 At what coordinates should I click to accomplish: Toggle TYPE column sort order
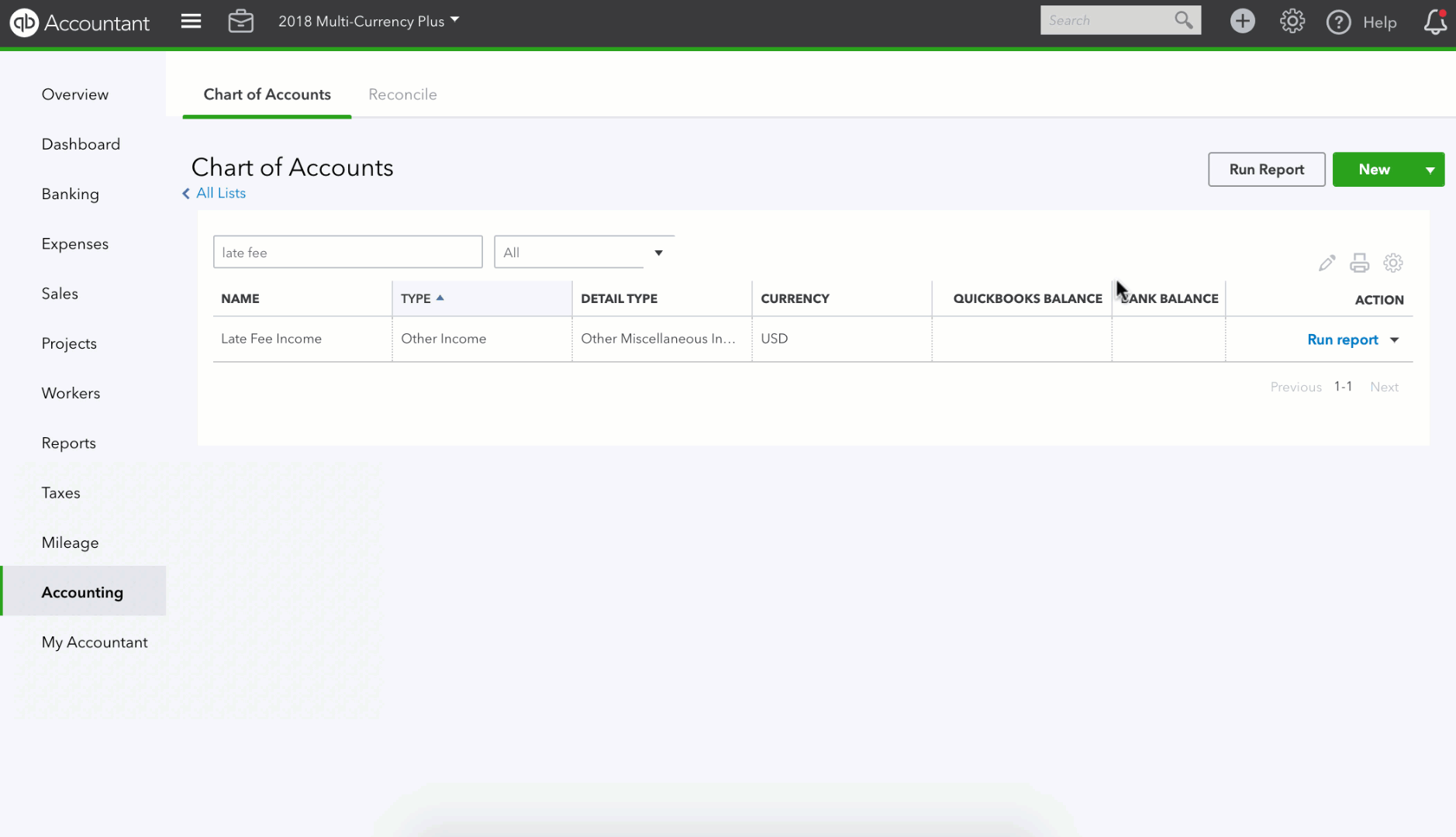pos(423,298)
